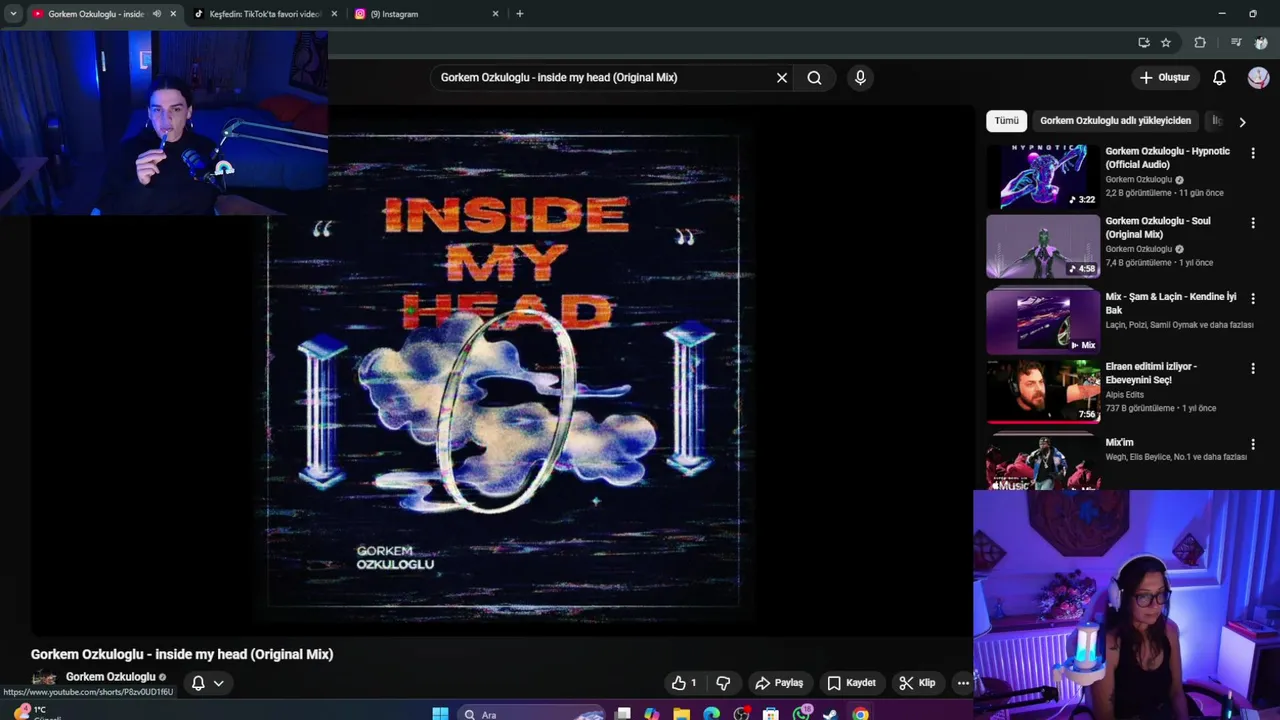Close the TikTok browser tab

(x=334, y=14)
